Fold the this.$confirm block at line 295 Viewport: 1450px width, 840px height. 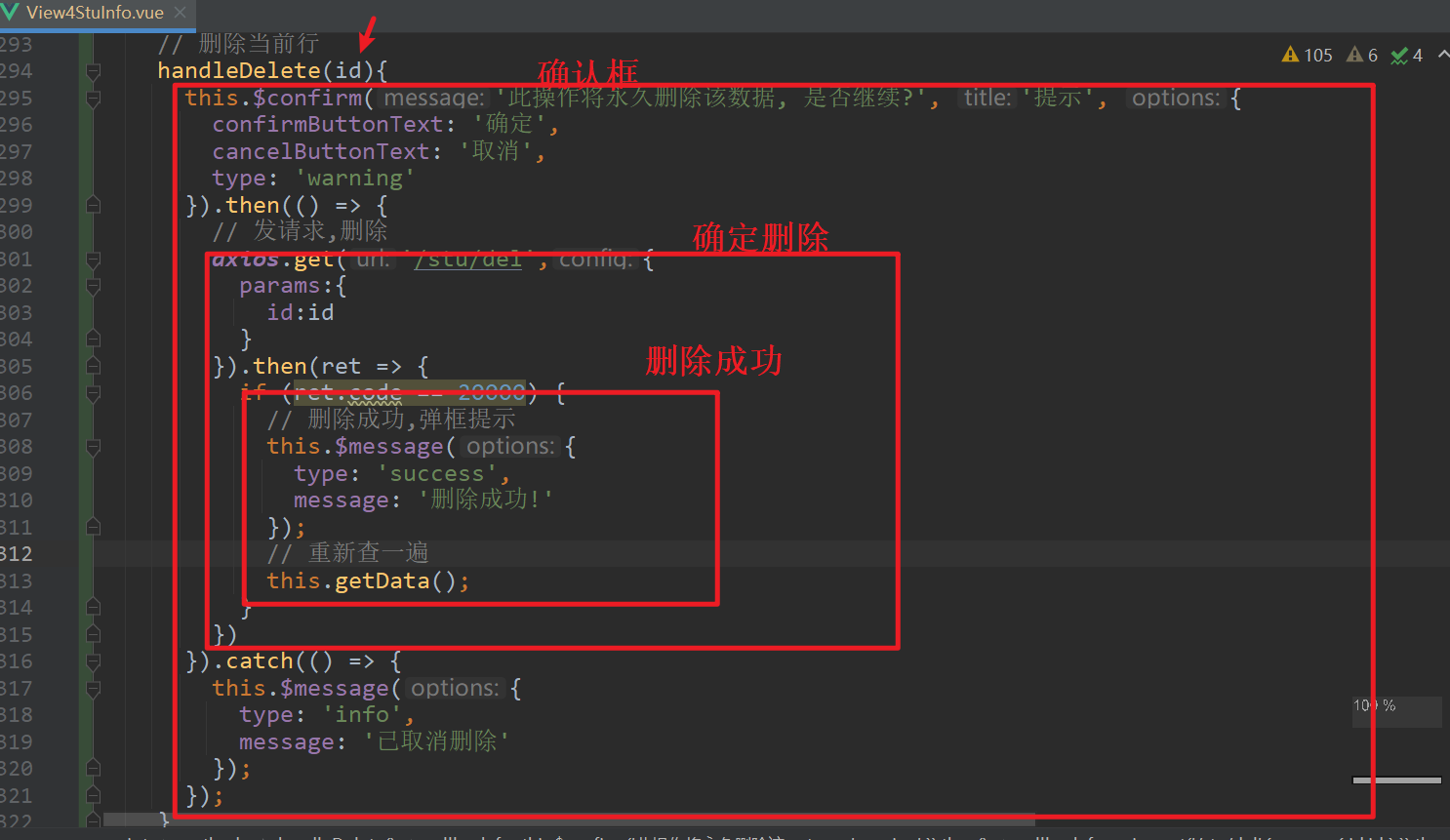(x=93, y=99)
